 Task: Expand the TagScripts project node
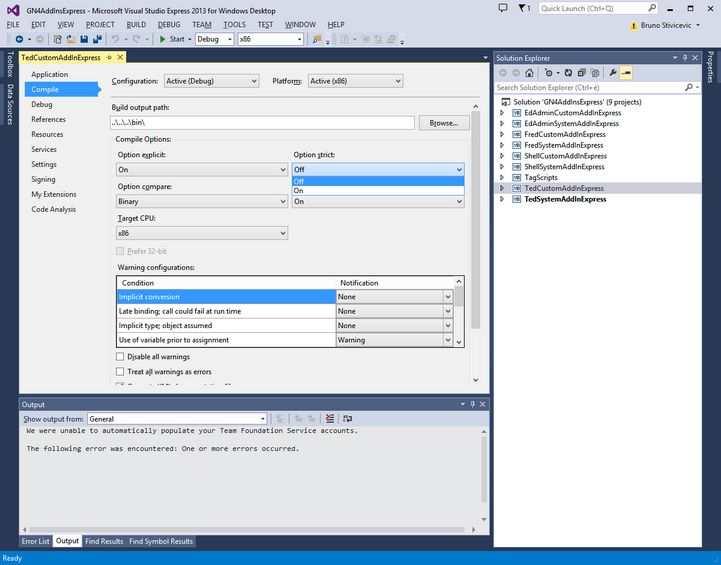[x=502, y=177]
